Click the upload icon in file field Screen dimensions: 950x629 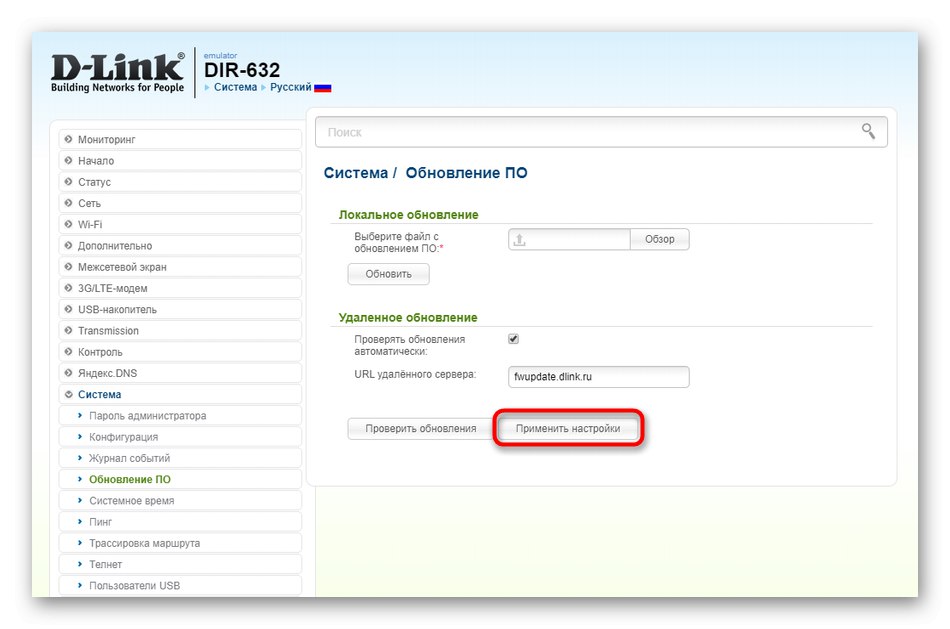pos(519,240)
